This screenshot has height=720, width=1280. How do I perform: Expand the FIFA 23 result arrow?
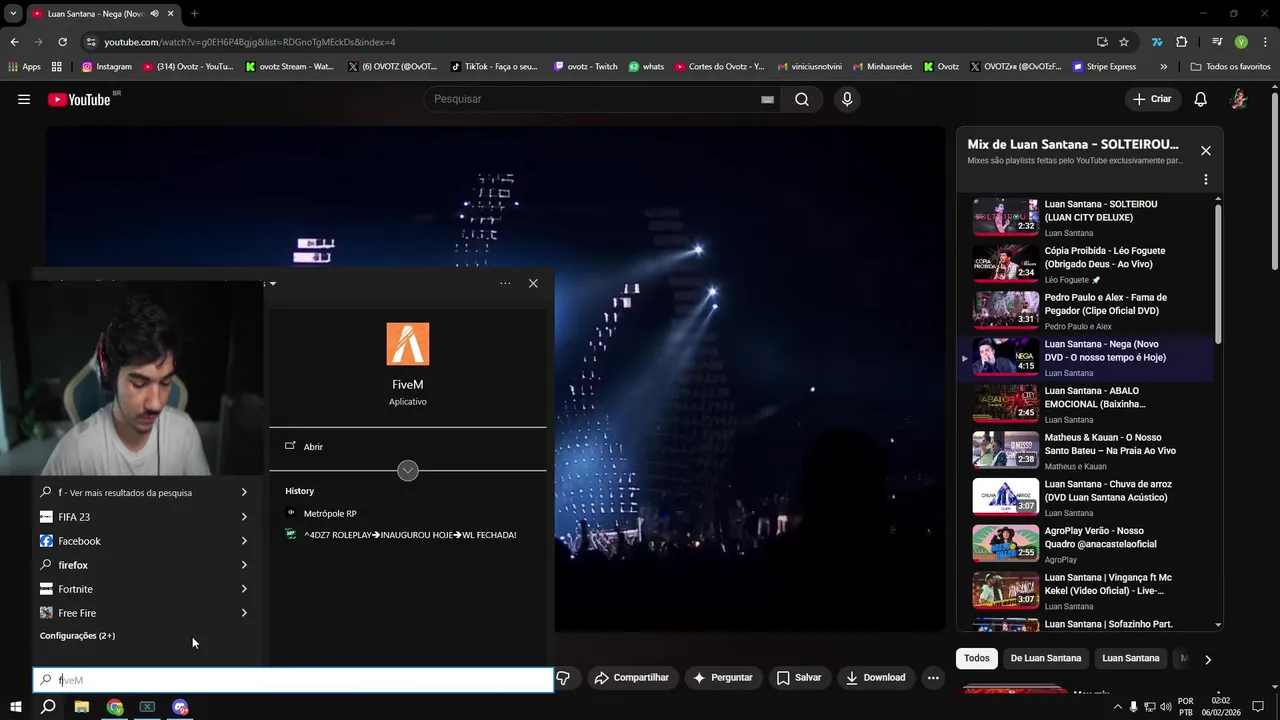pyautogui.click(x=244, y=517)
